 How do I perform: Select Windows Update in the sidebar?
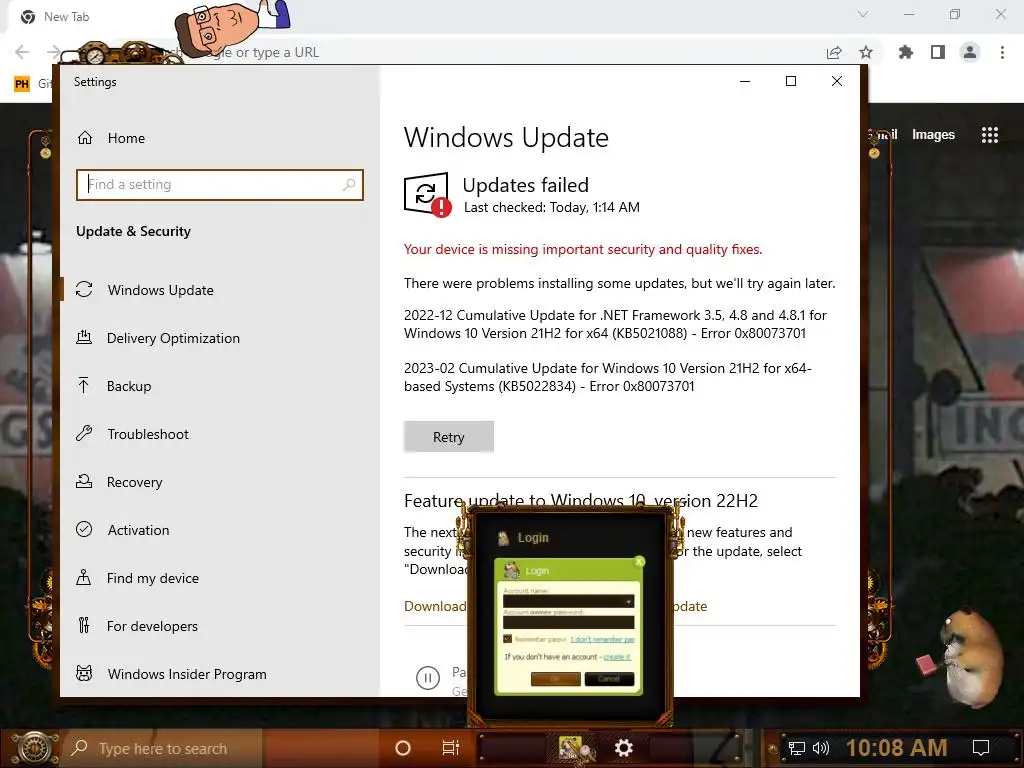point(161,290)
